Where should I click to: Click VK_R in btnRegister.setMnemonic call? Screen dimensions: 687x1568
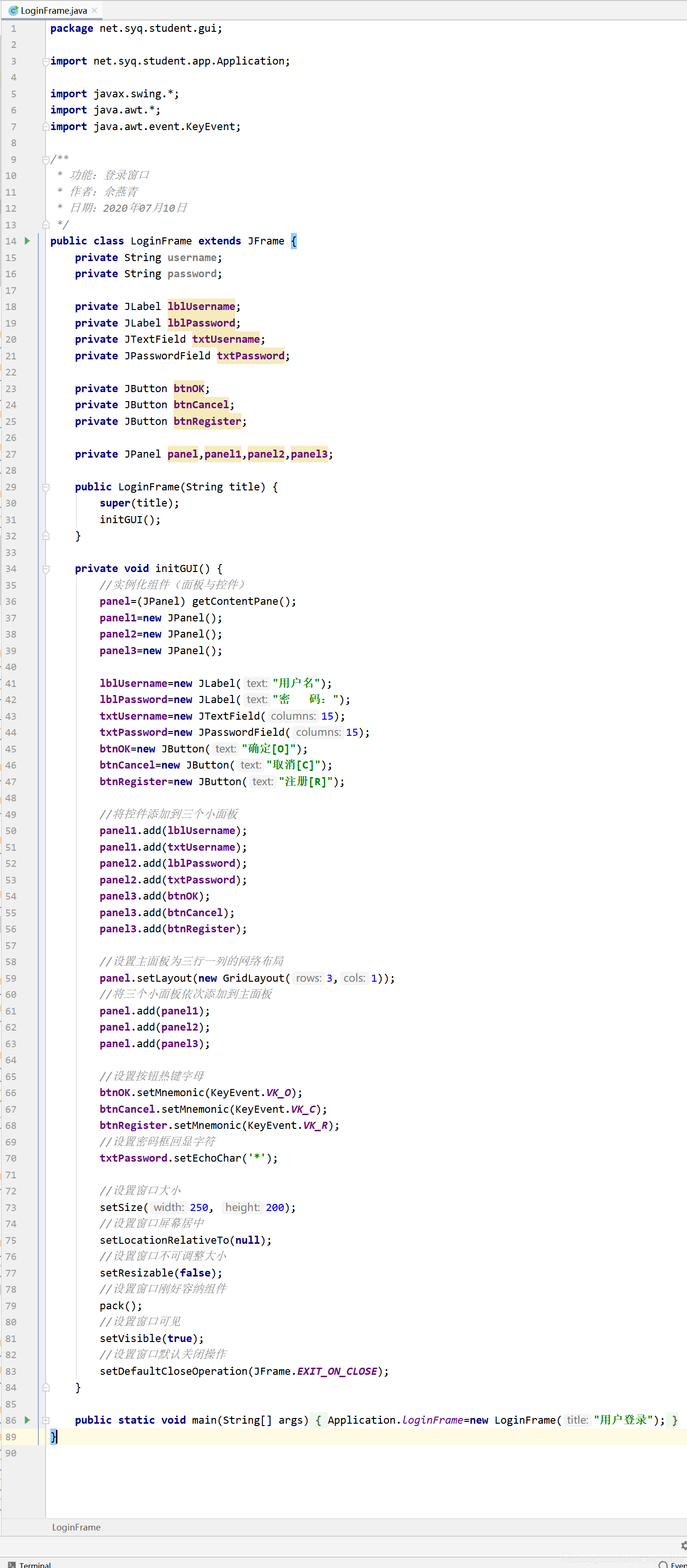coord(315,1126)
